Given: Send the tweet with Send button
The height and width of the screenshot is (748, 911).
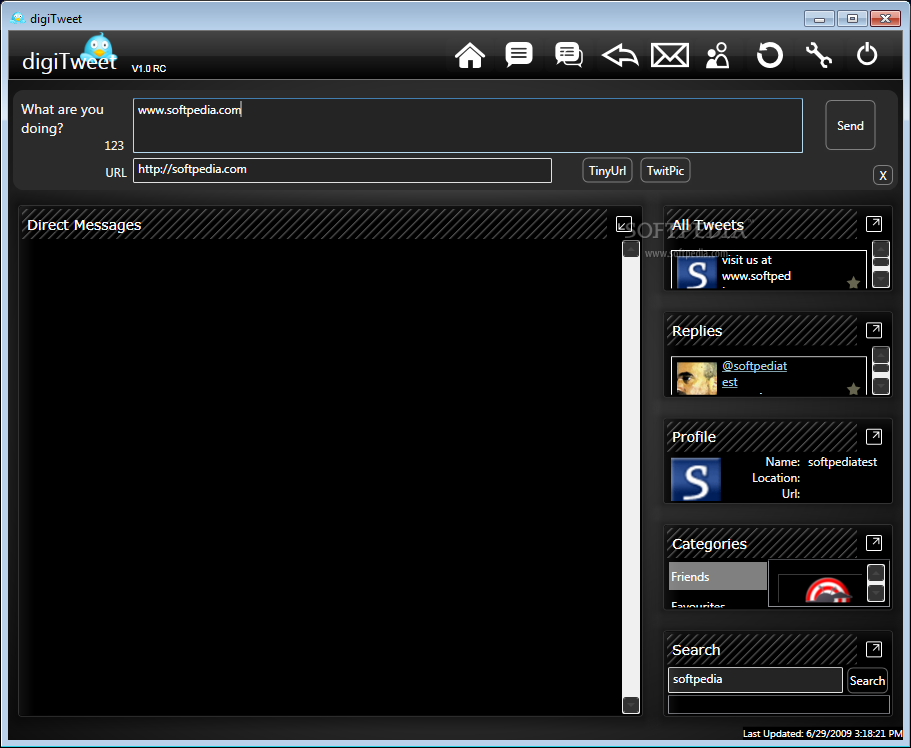Looking at the screenshot, I should click(850, 126).
